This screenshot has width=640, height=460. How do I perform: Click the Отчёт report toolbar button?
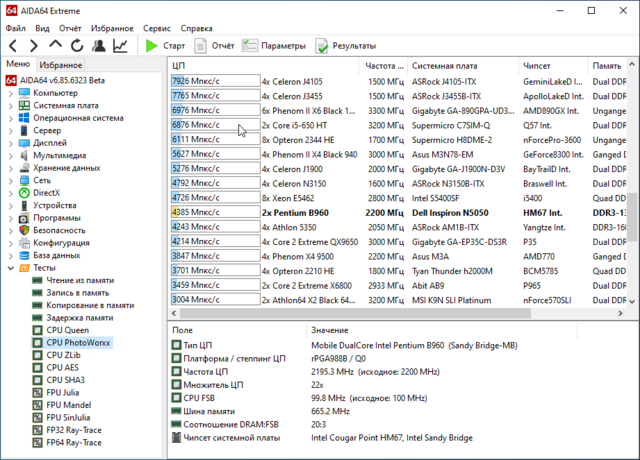coord(215,46)
